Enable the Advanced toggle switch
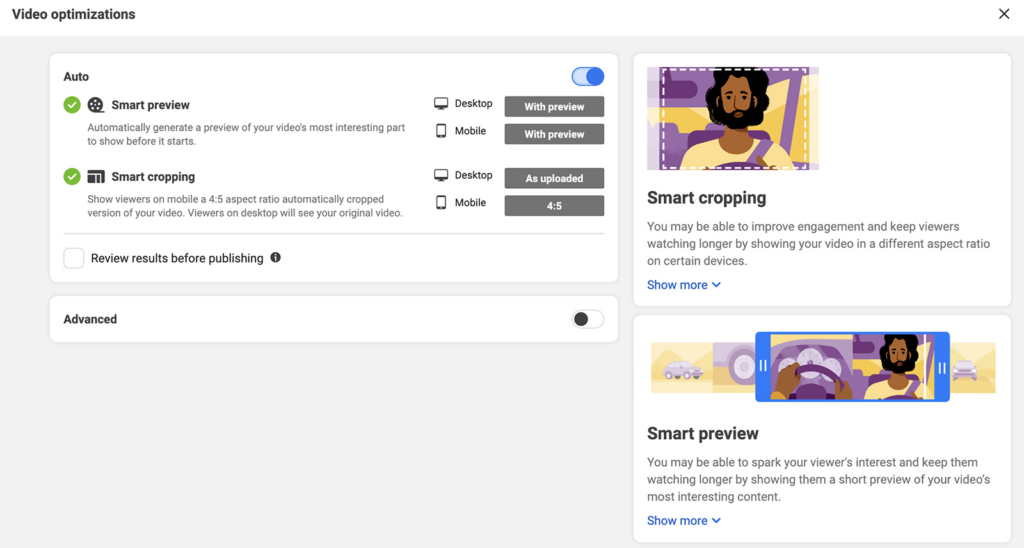The height and width of the screenshot is (548, 1024). pyautogui.click(x=588, y=319)
